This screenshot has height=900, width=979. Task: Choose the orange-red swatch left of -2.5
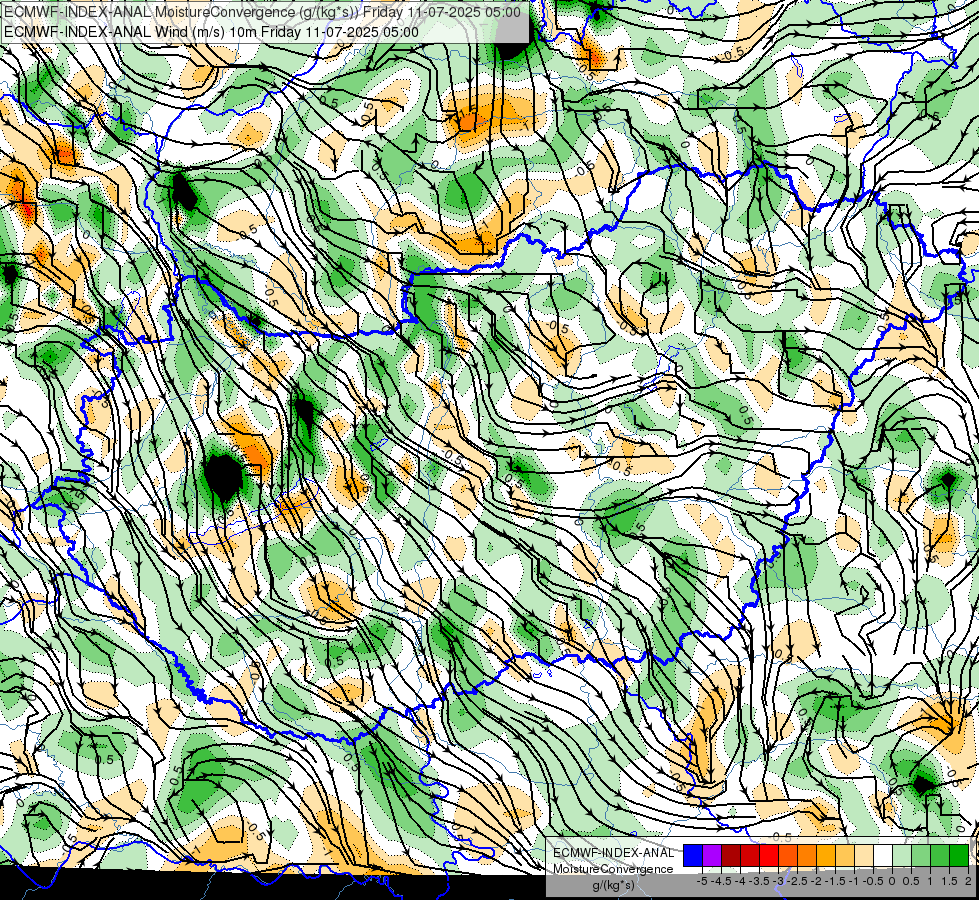click(788, 855)
